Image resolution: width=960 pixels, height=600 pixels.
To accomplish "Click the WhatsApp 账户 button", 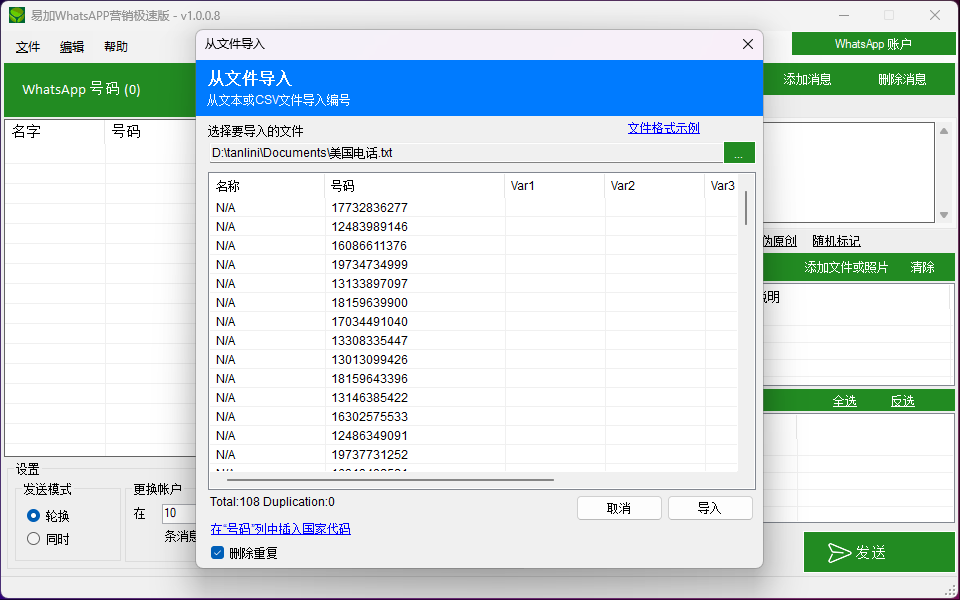I will click(873, 44).
